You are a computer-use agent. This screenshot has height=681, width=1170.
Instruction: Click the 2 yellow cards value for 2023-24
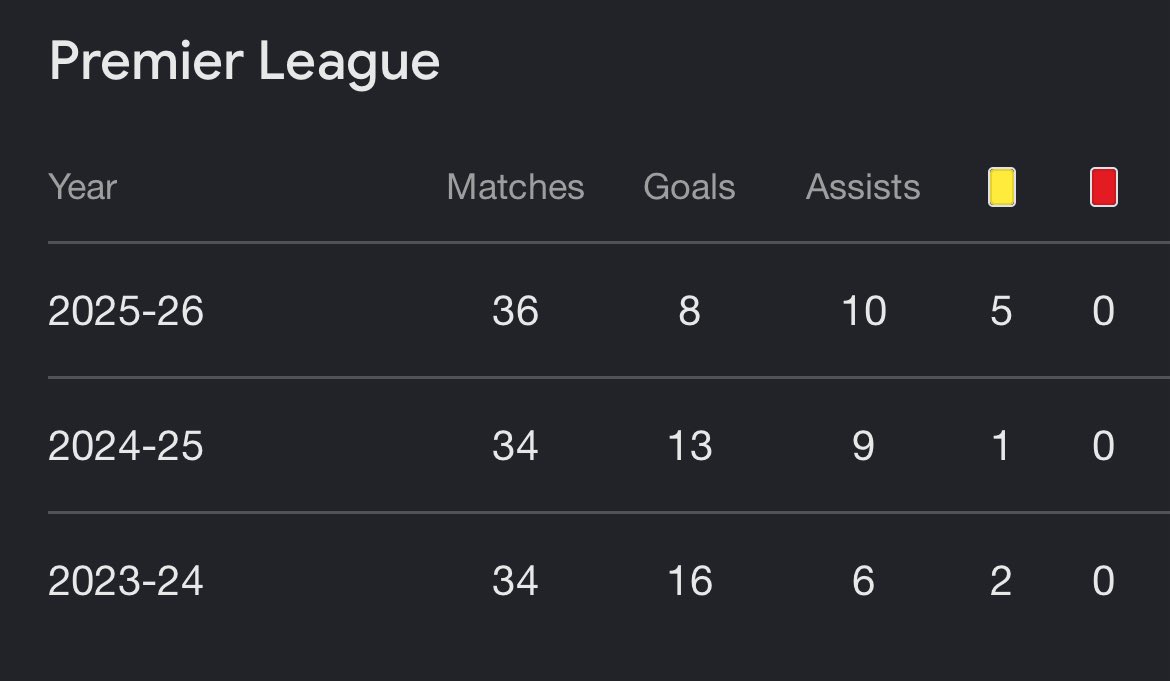point(1001,581)
